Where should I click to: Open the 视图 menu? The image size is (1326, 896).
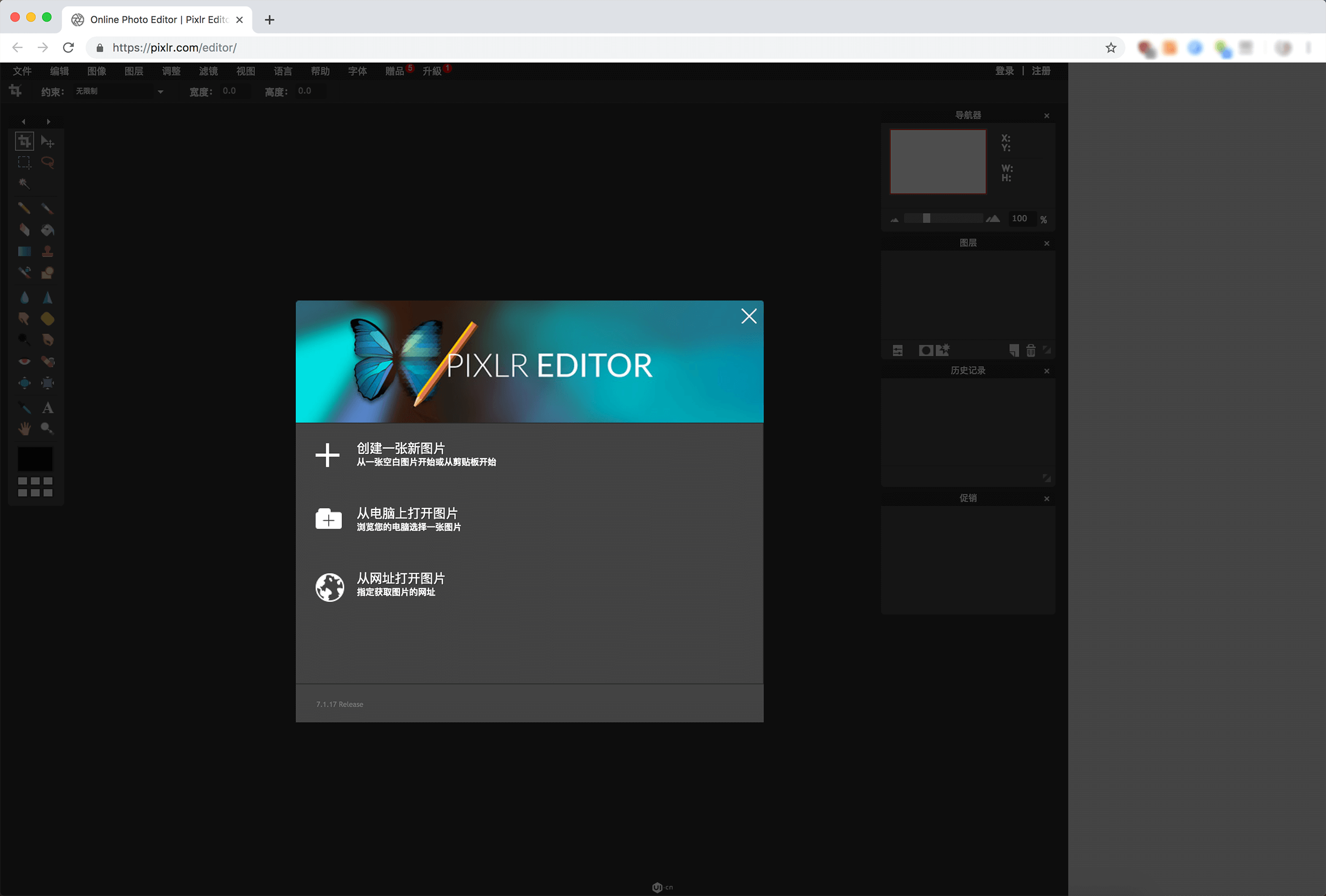246,71
